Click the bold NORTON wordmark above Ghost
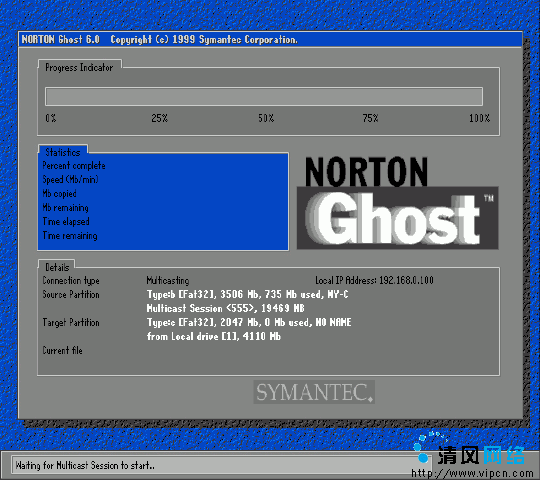 point(366,171)
